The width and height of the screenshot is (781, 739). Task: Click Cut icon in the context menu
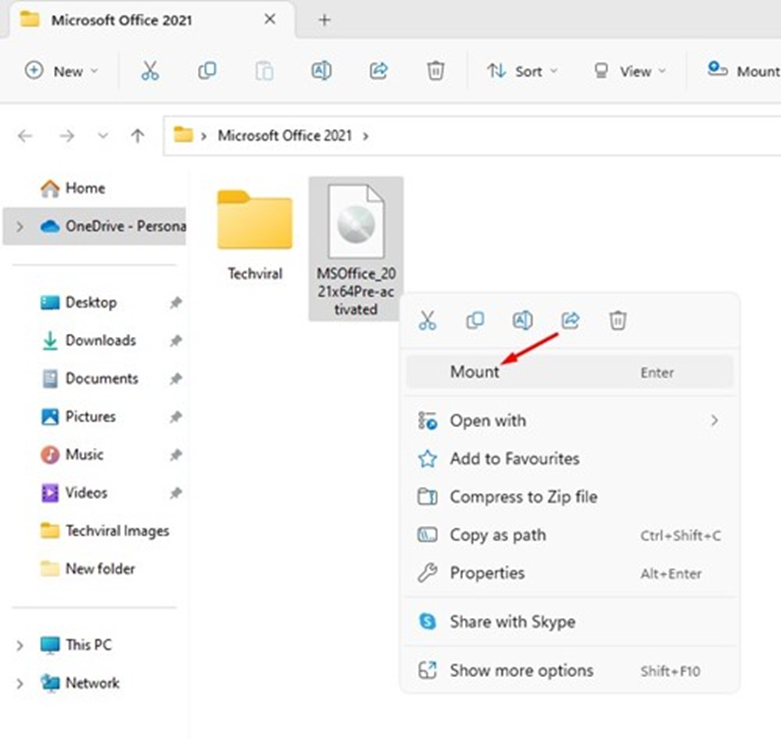coord(427,320)
